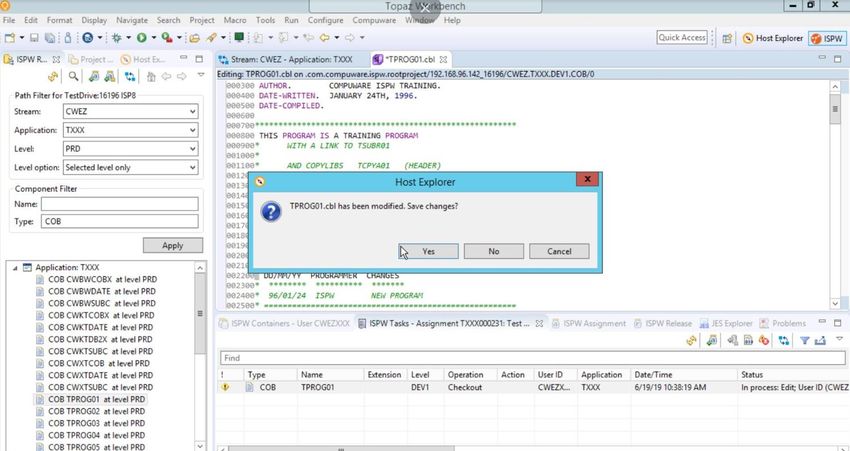Switch to the Problems tab
The height and width of the screenshot is (451, 850).
pos(783,324)
